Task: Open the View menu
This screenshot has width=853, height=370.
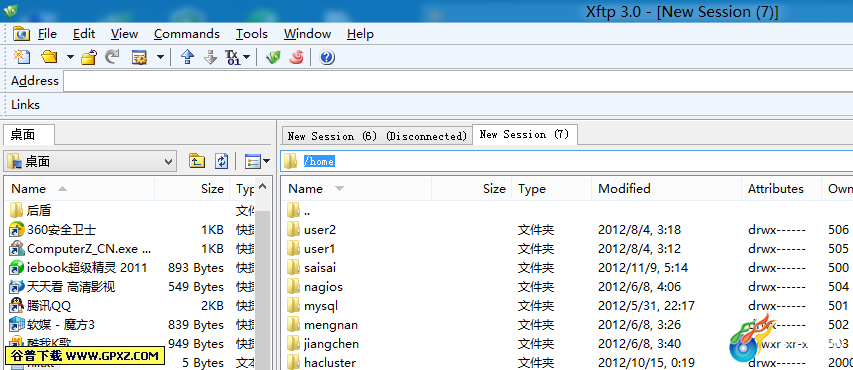Action: [125, 34]
